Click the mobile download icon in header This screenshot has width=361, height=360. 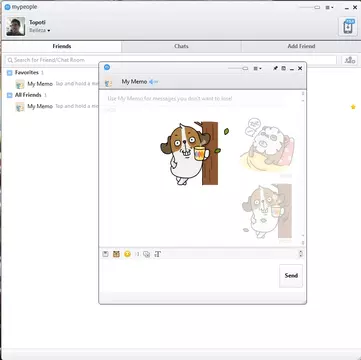(348, 27)
